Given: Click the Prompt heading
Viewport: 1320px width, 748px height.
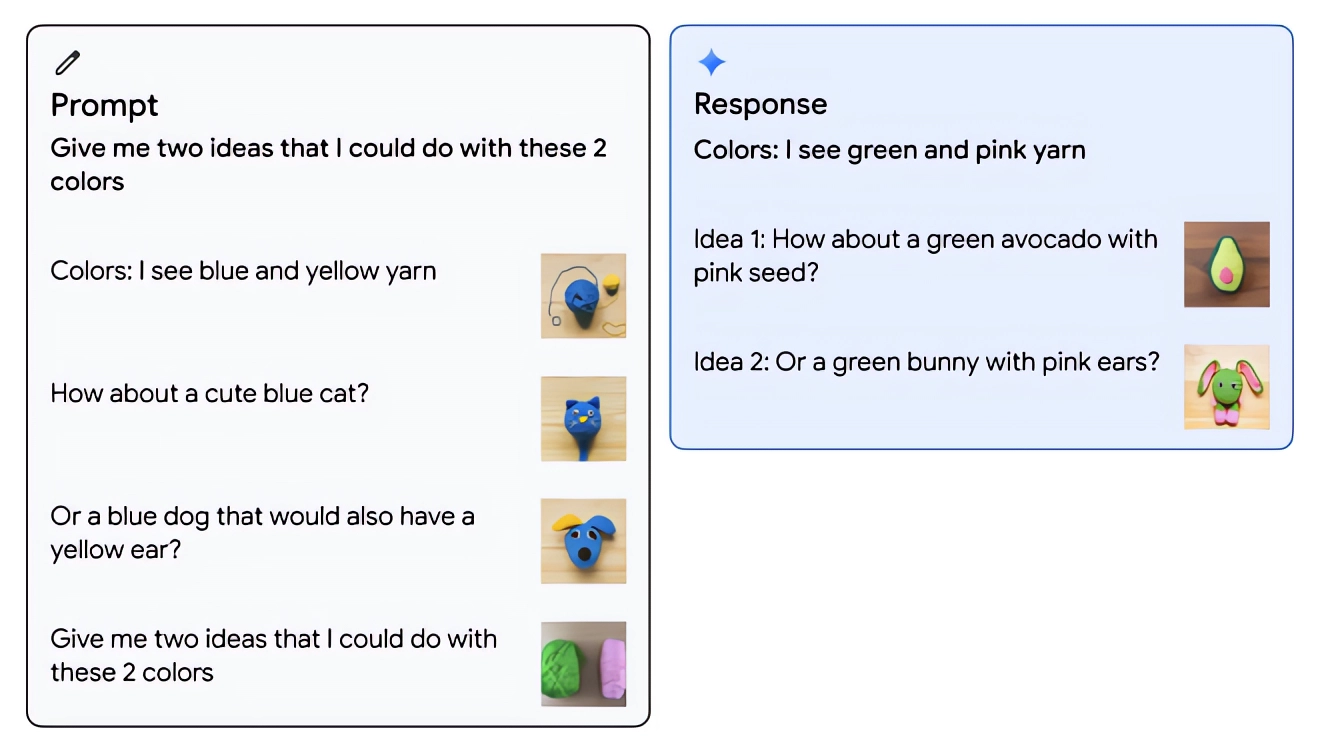Looking at the screenshot, I should (104, 105).
